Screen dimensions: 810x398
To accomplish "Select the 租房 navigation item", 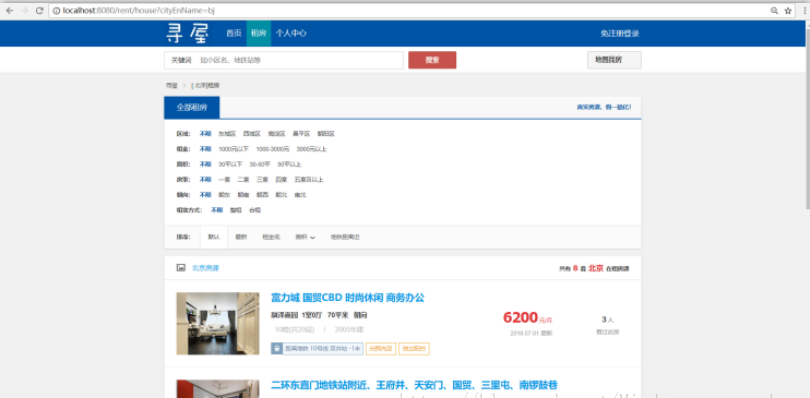I will (x=258, y=34).
